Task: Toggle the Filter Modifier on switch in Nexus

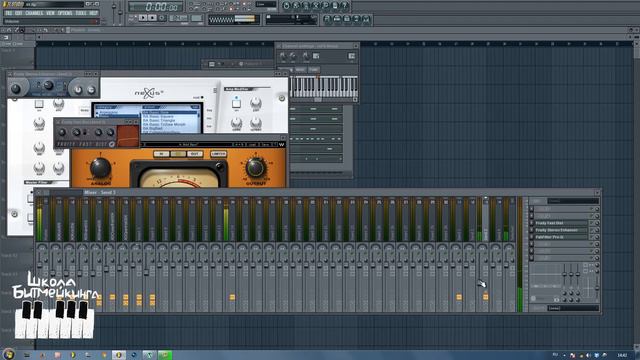Action: coord(39,104)
